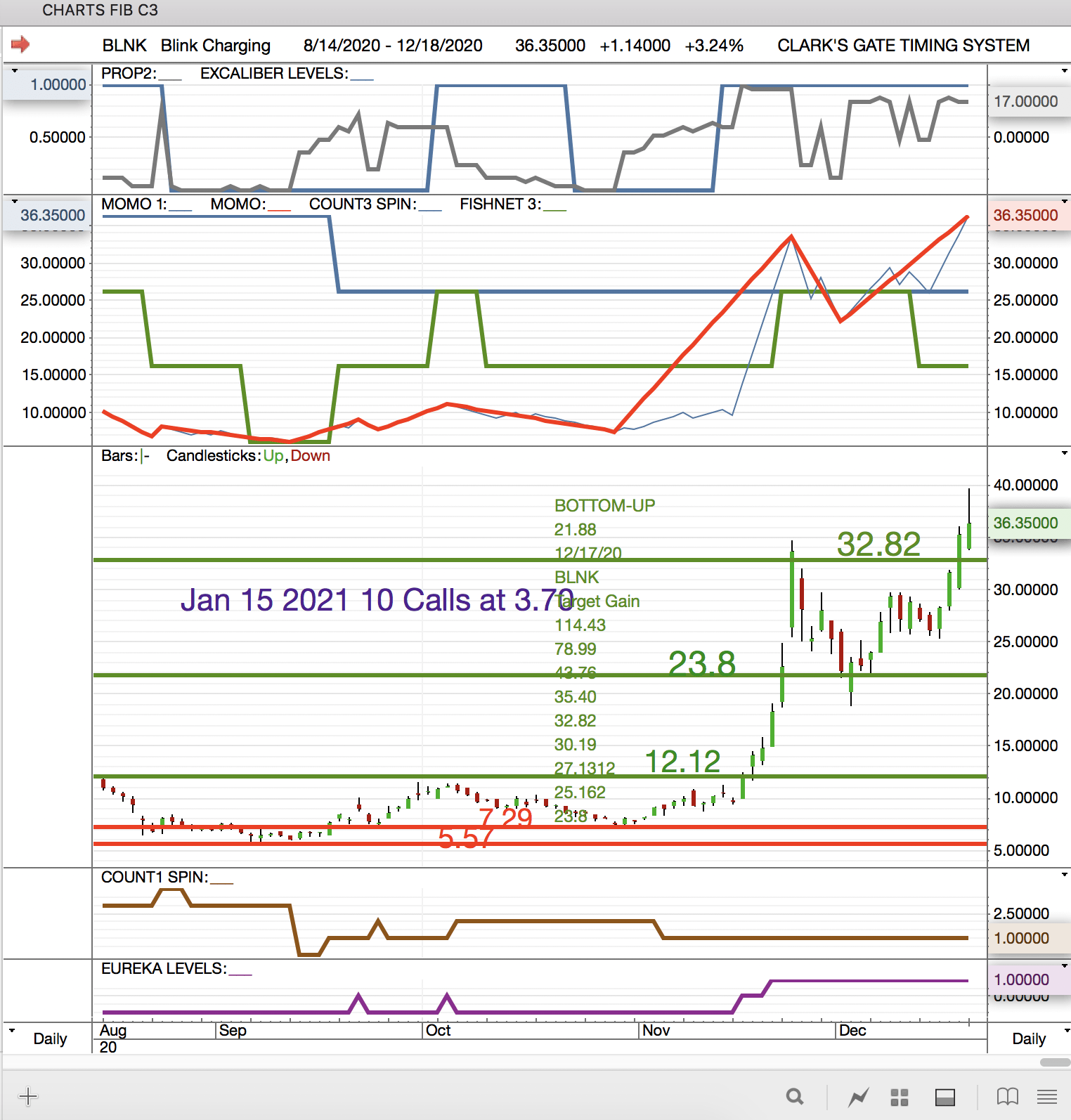Click the +3.24% percent change value

tap(714, 46)
